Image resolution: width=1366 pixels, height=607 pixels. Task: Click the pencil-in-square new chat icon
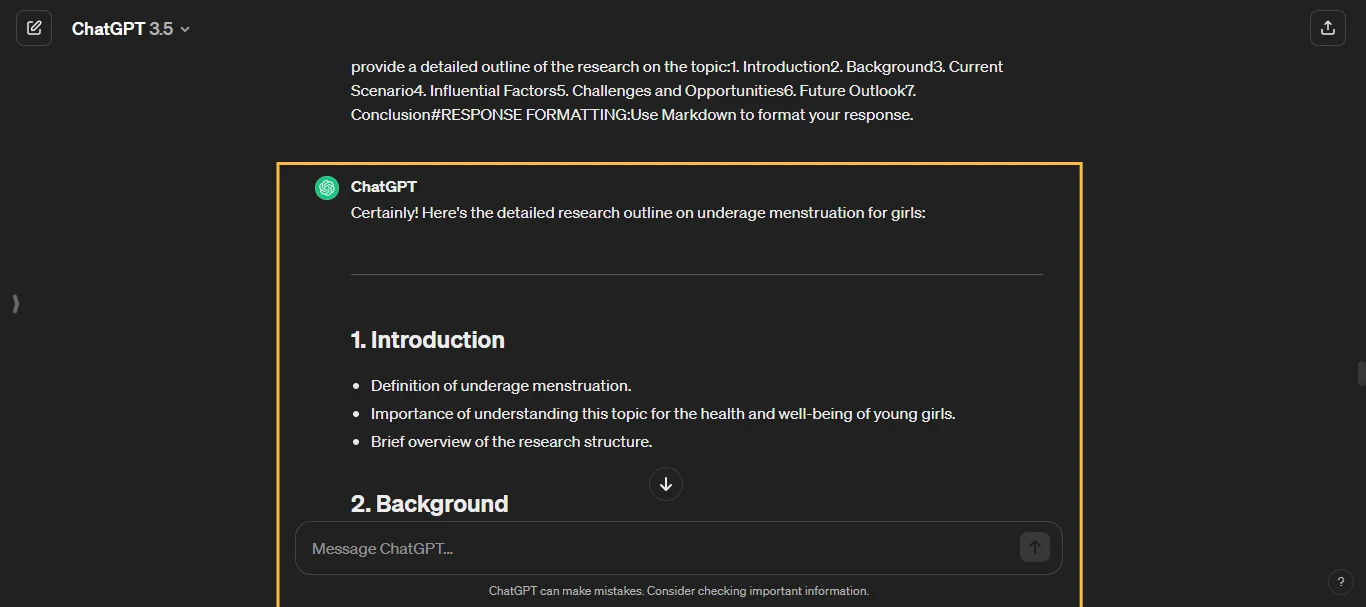tap(34, 28)
